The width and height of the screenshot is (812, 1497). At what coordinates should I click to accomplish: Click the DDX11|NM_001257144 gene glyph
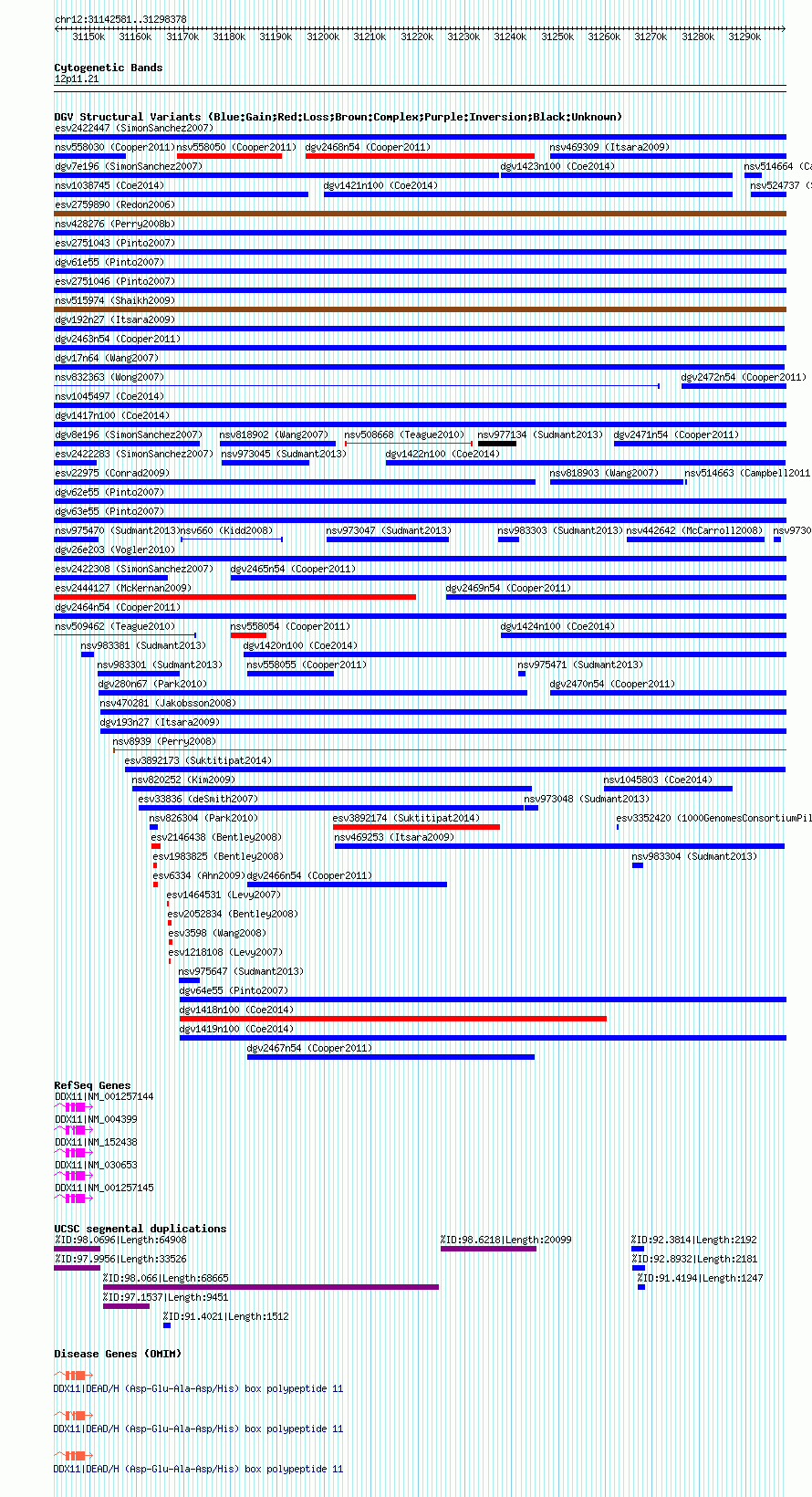pyautogui.click(x=74, y=1107)
